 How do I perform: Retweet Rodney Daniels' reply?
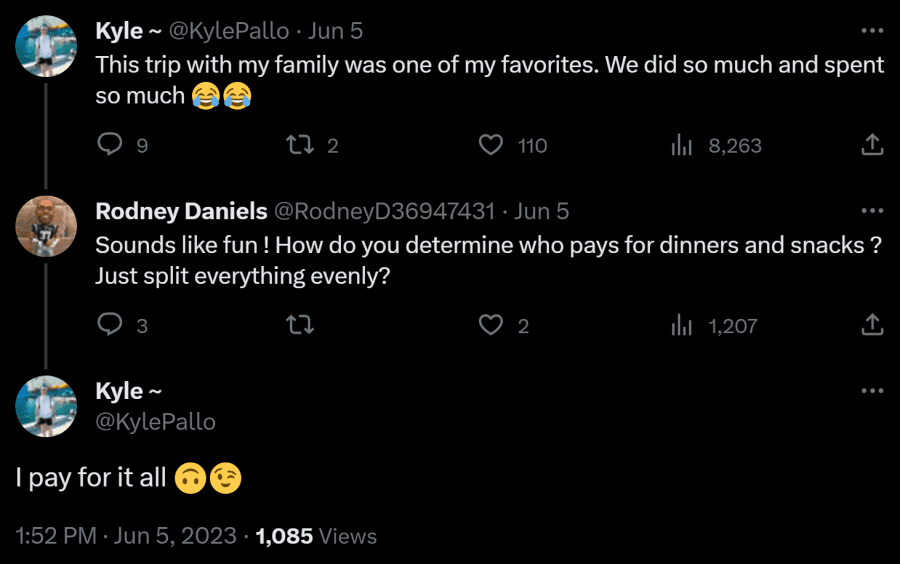point(300,325)
